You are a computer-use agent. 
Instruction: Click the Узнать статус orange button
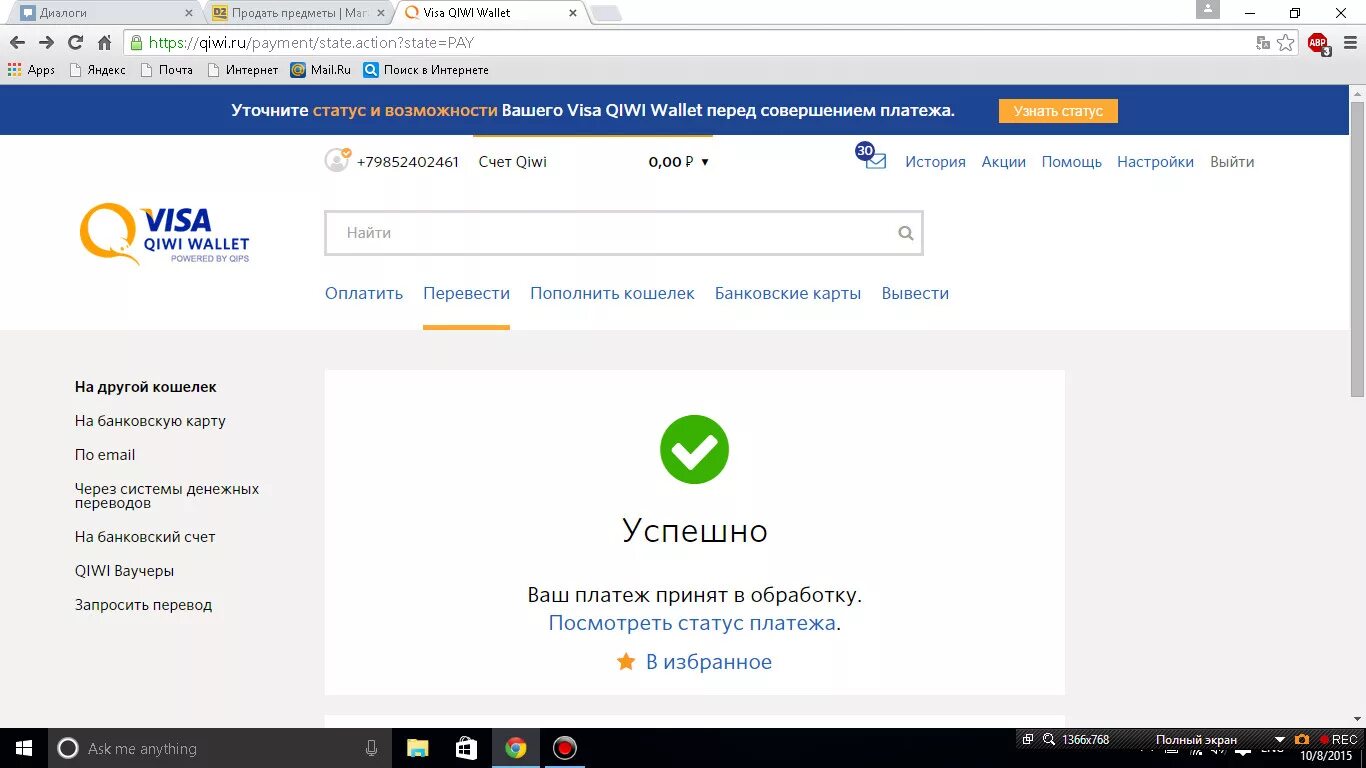pyautogui.click(x=1058, y=111)
